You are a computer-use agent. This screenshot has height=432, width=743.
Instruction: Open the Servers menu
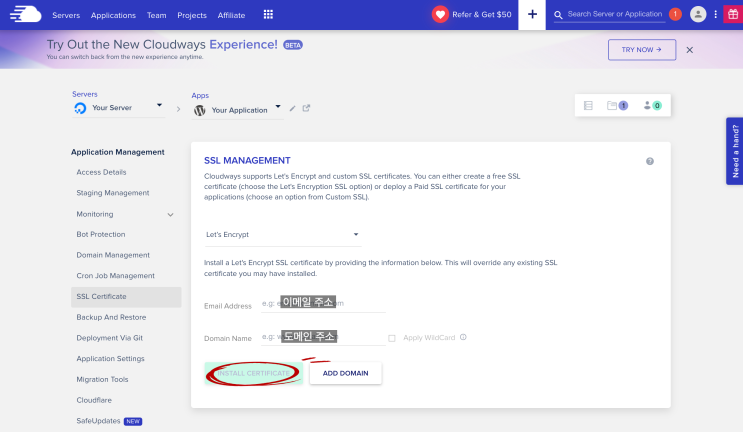66,15
